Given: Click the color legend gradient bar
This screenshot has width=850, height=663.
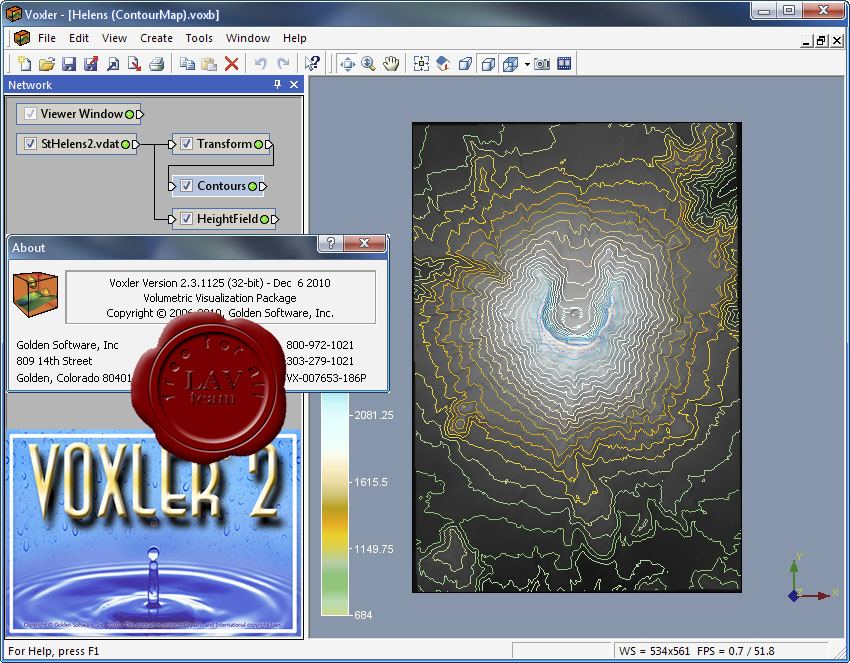Looking at the screenshot, I should coord(334,504).
